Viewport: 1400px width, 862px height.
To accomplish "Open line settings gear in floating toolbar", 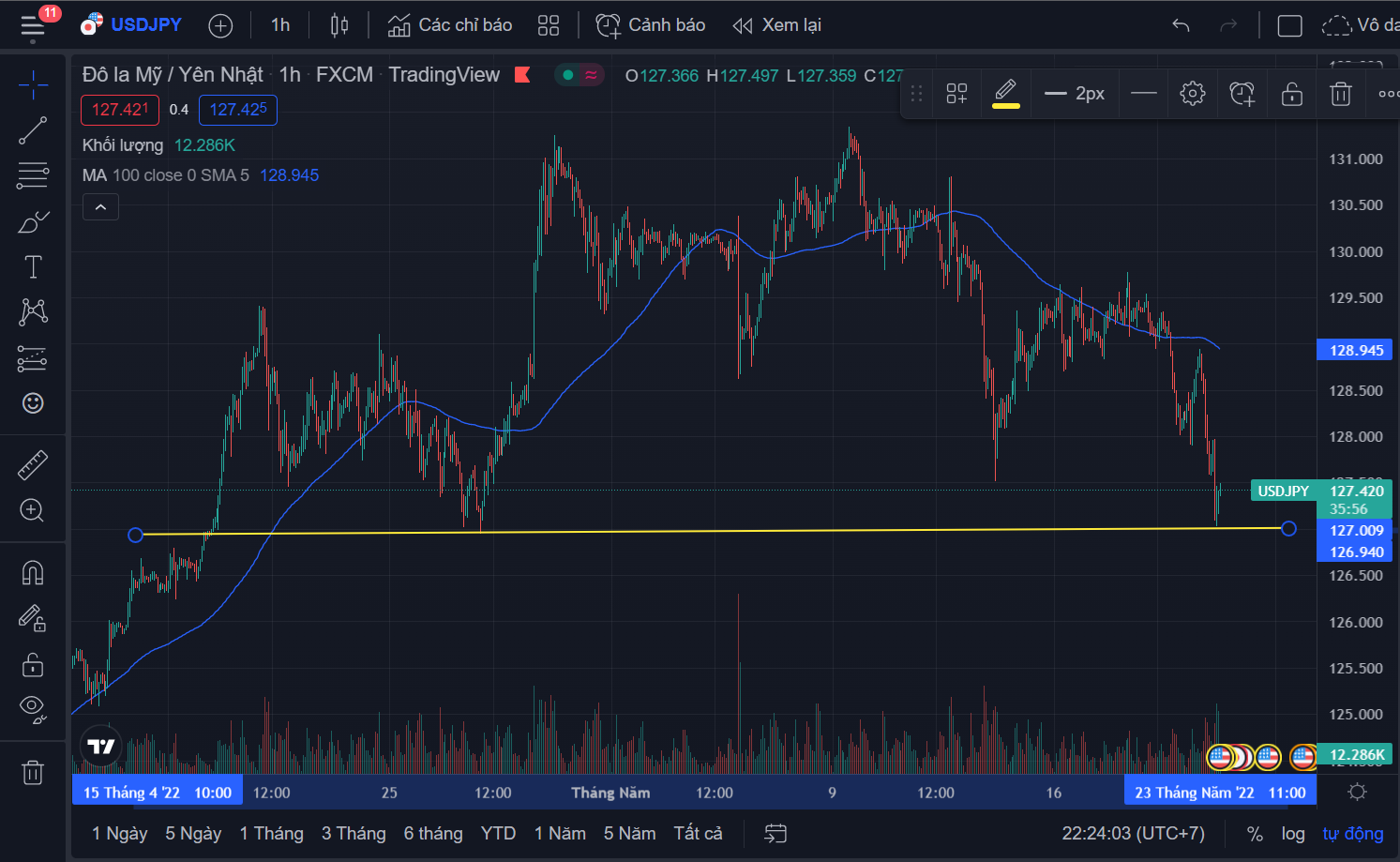I will tap(1193, 94).
